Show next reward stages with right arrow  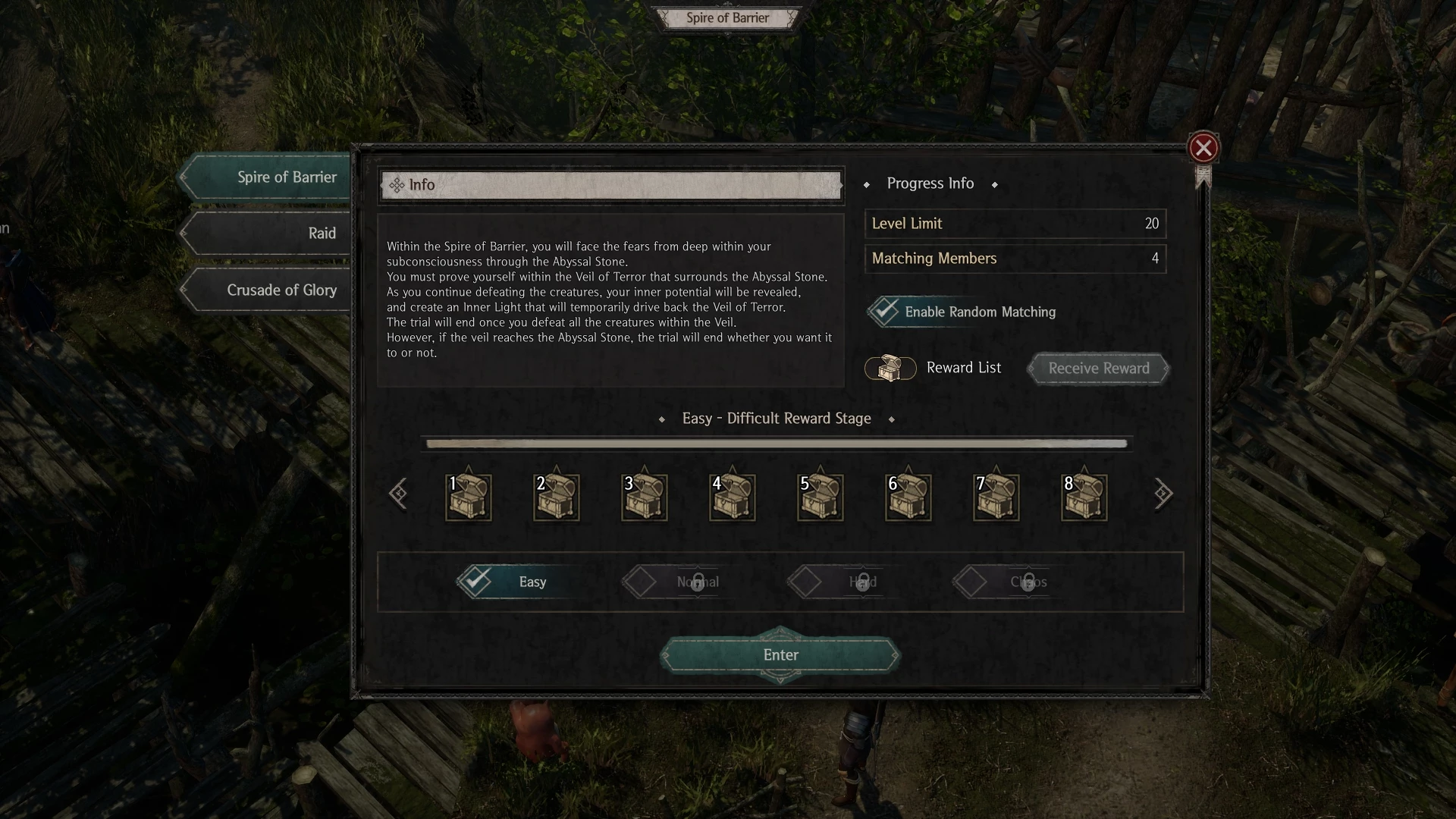[1163, 494]
